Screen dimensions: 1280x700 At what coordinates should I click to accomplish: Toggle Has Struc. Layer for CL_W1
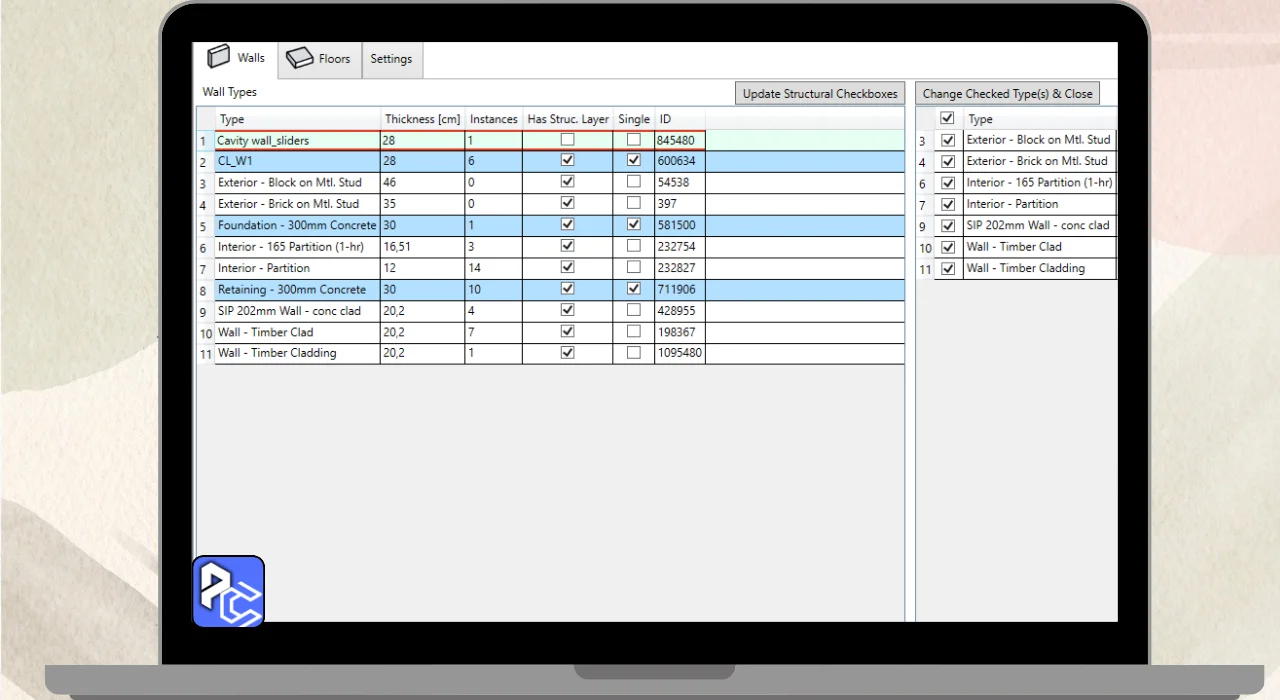tap(568, 161)
